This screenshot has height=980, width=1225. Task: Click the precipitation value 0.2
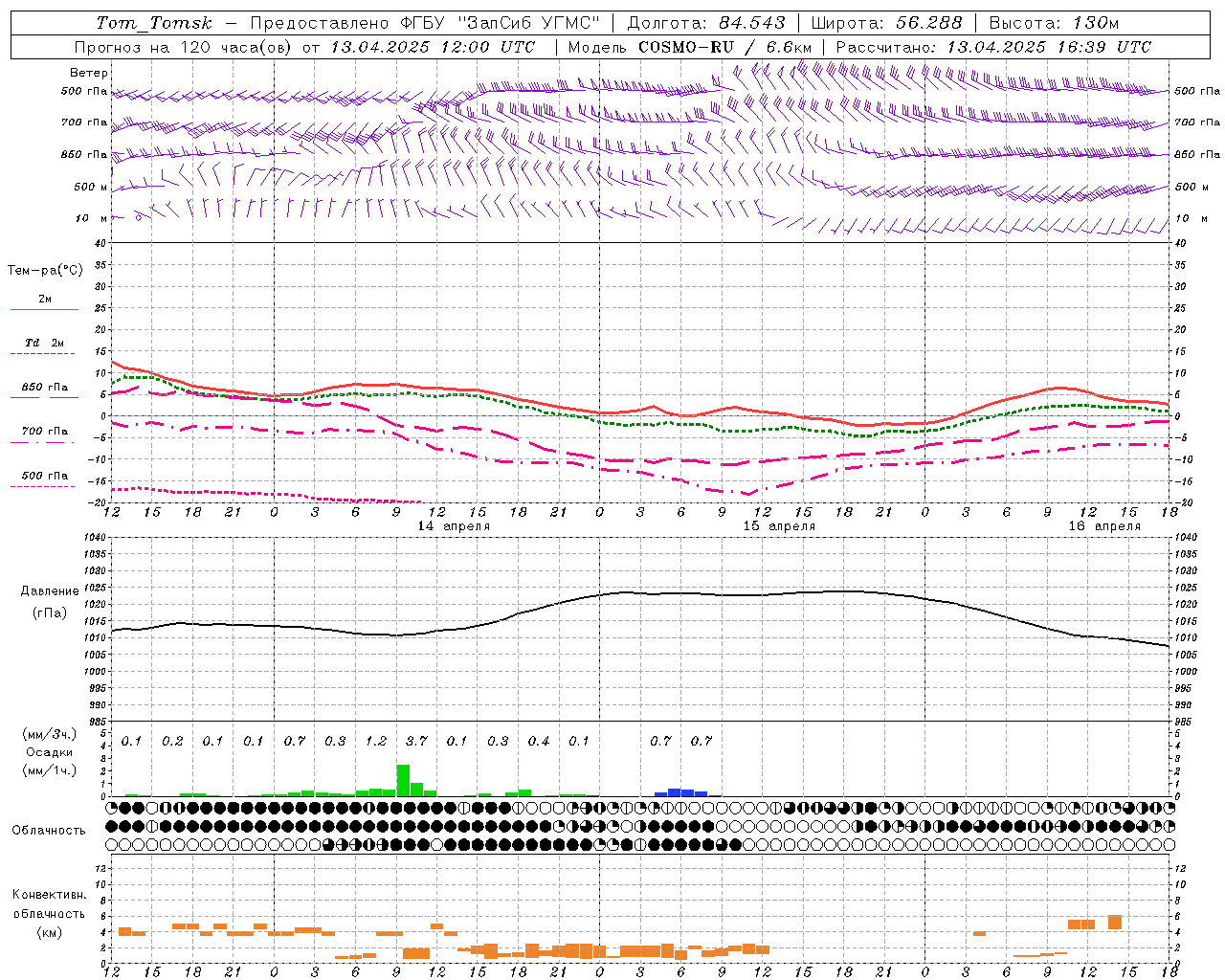(172, 741)
